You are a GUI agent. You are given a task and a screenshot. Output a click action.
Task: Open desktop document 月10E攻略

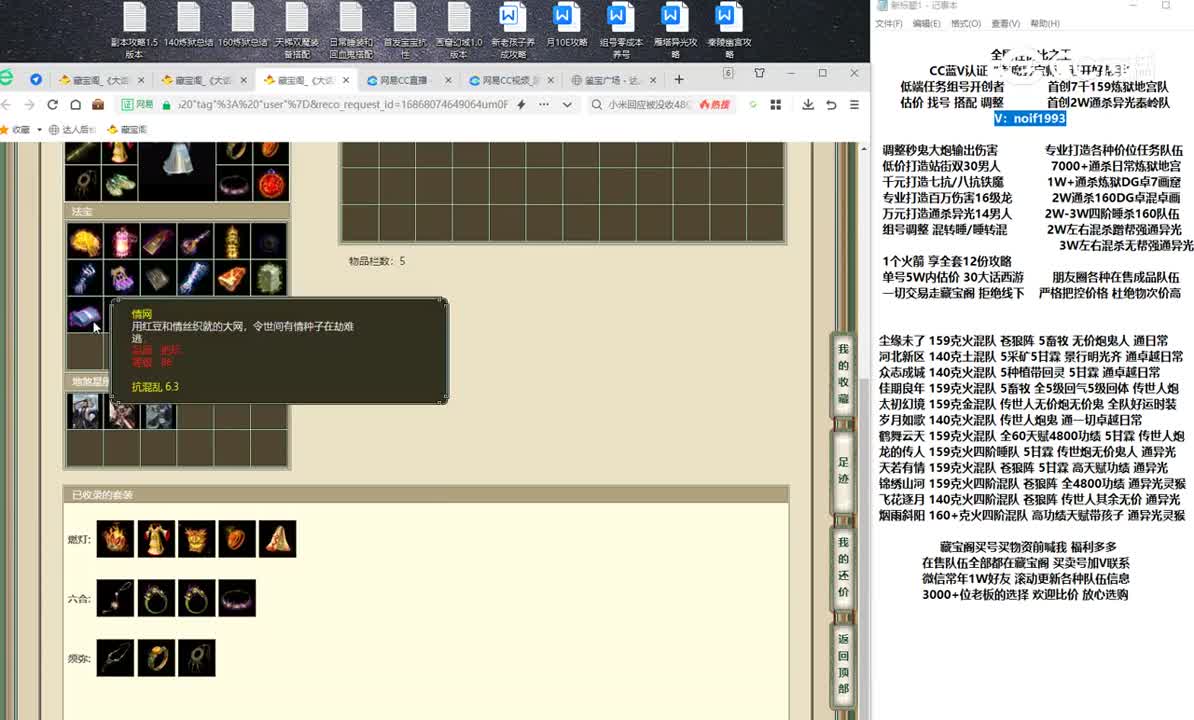click(x=566, y=26)
